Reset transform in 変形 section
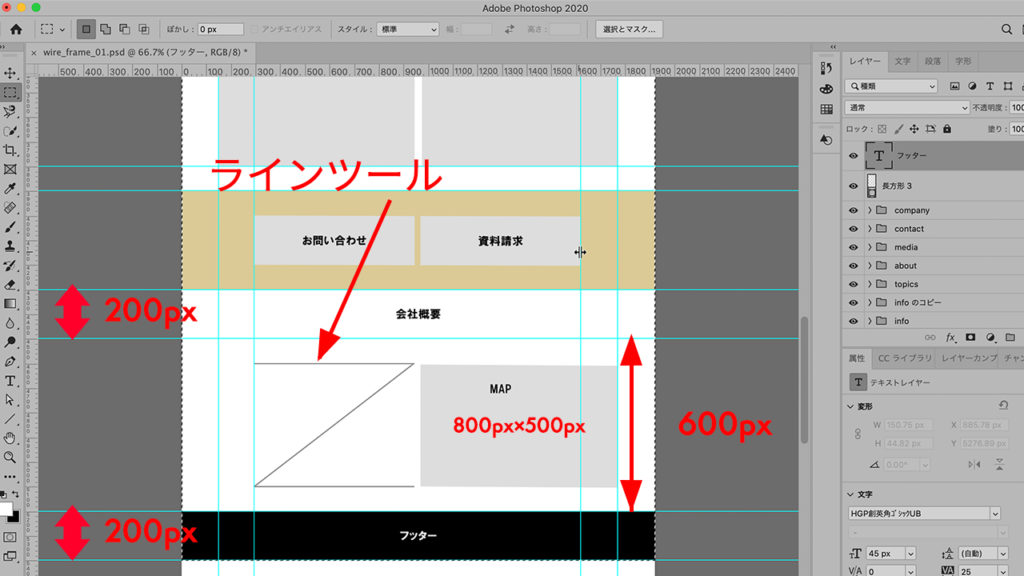 coord(1003,406)
